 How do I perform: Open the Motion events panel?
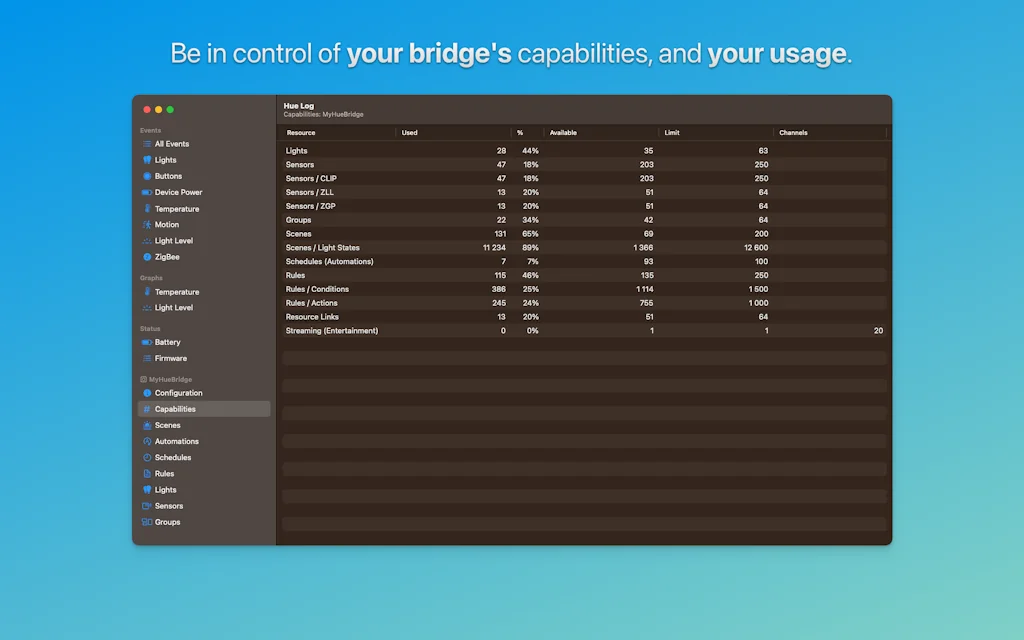pyautogui.click(x=166, y=224)
